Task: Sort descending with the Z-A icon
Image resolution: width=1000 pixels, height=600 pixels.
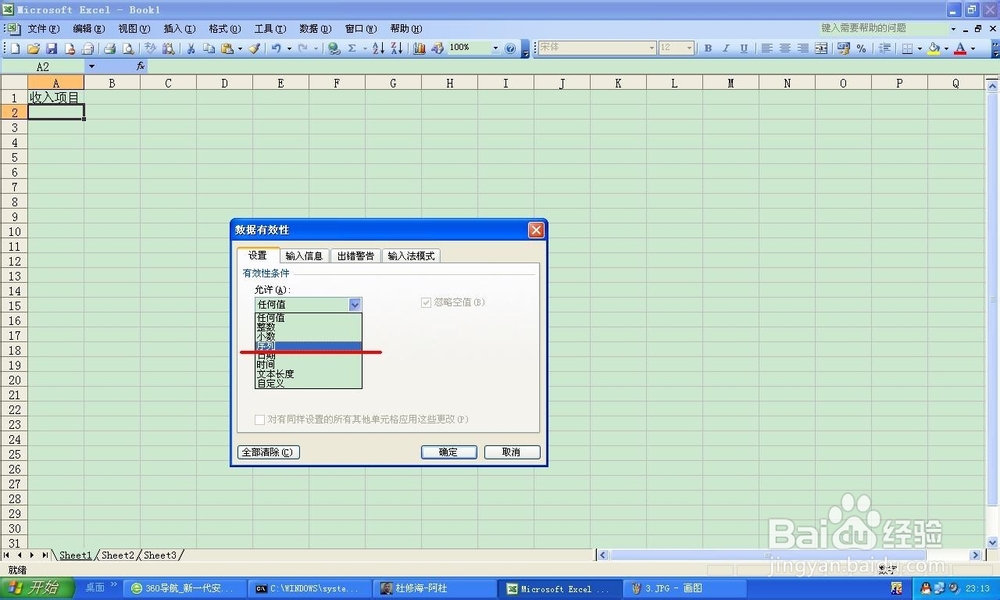Action: tap(397, 48)
